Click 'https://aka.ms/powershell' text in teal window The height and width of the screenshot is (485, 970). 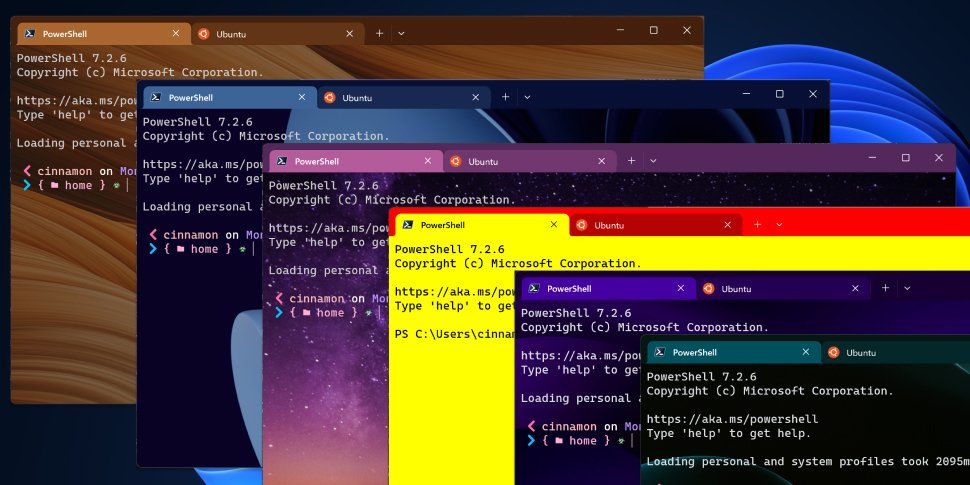click(x=732, y=419)
